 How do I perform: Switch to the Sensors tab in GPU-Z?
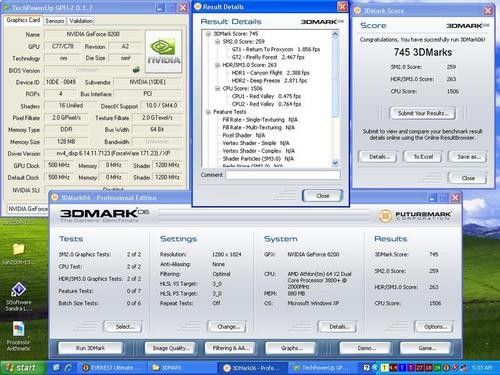tap(55, 21)
